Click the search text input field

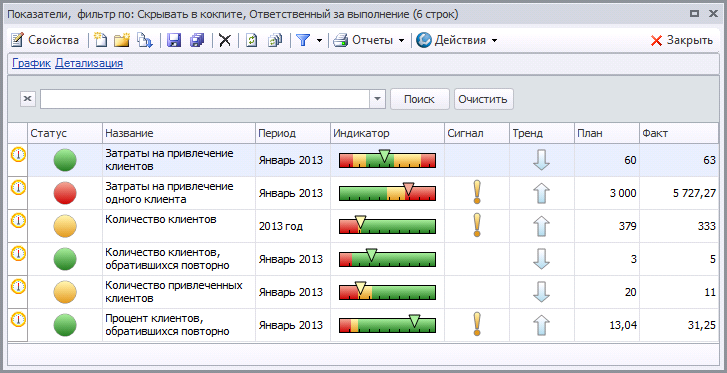pos(205,99)
